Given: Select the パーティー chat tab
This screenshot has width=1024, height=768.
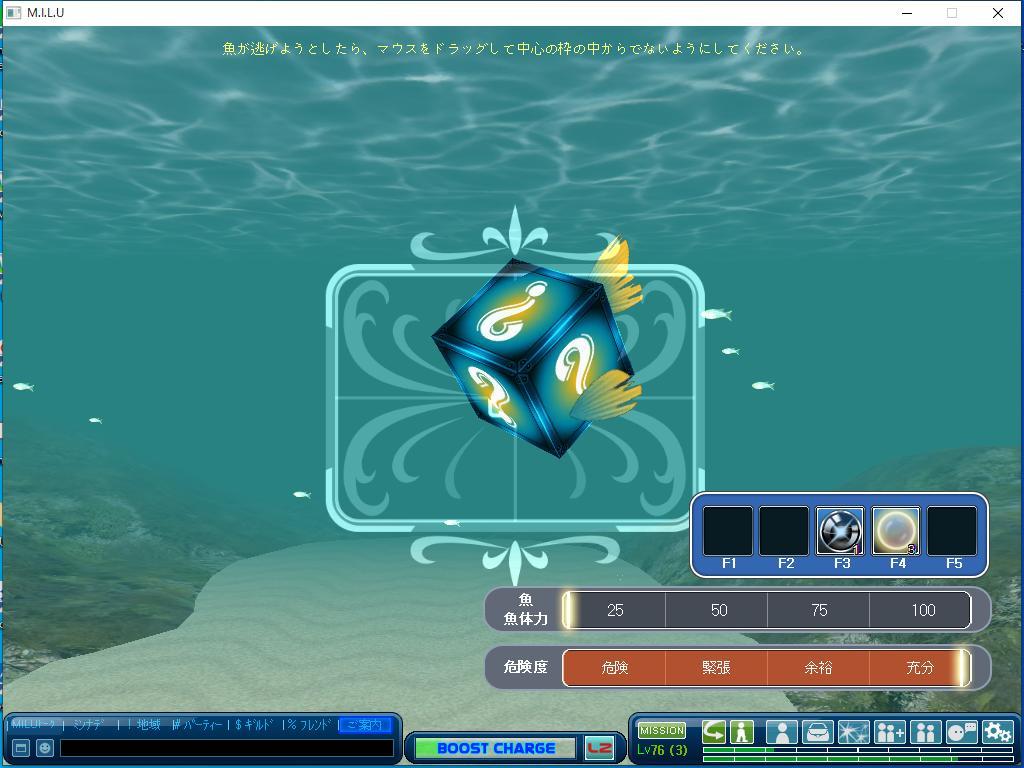Looking at the screenshot, I should (197, 725).
